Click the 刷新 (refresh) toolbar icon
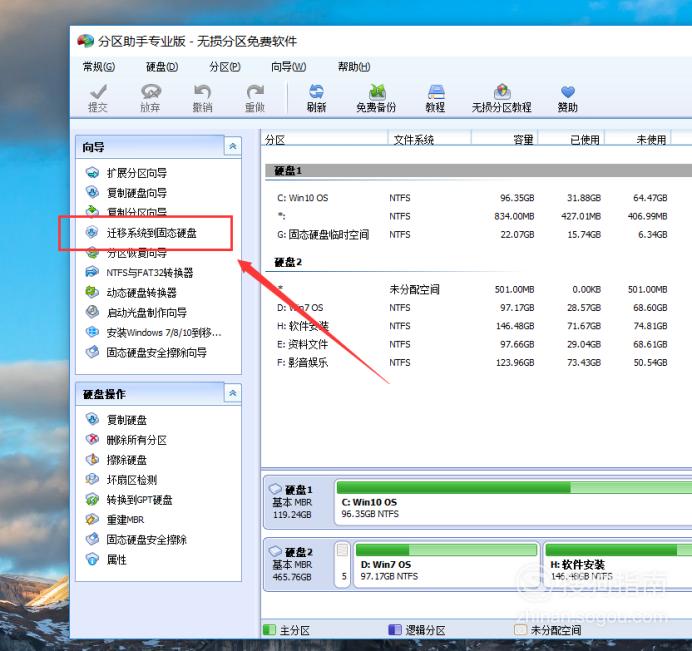Image resolution: width=692 pixels, height=651 pixels. pos(316,98)
